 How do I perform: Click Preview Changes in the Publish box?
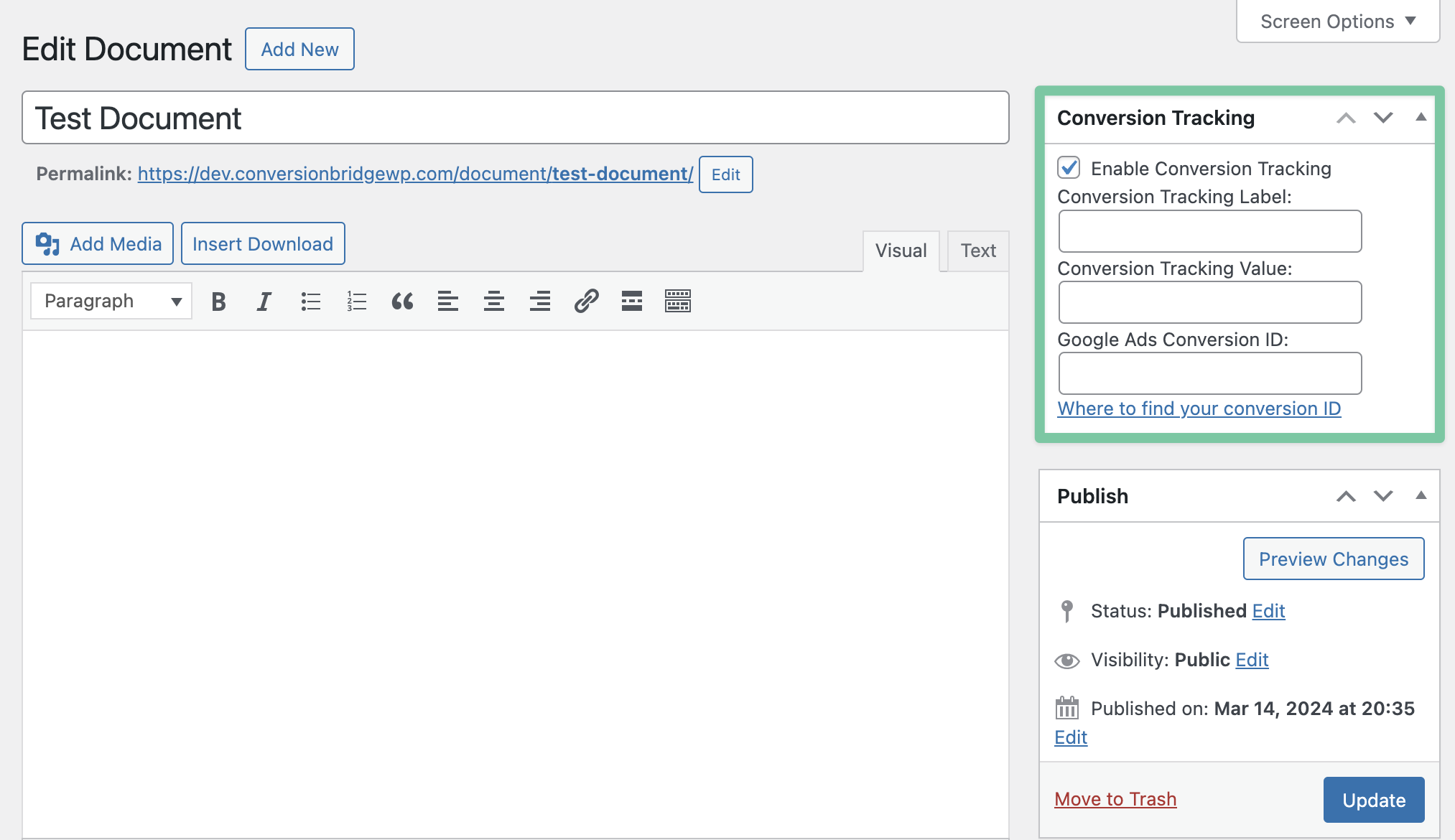click(x=1333, y=559)
